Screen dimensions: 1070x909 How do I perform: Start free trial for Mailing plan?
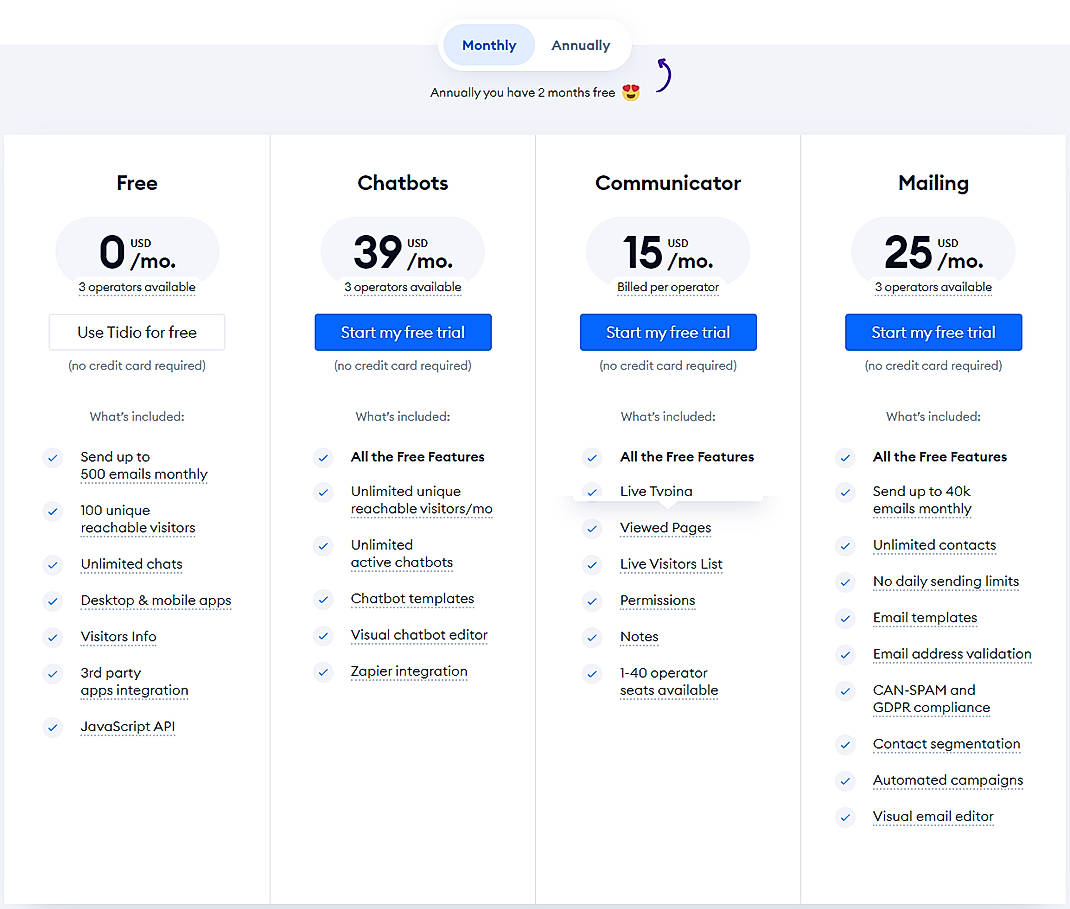934,332
